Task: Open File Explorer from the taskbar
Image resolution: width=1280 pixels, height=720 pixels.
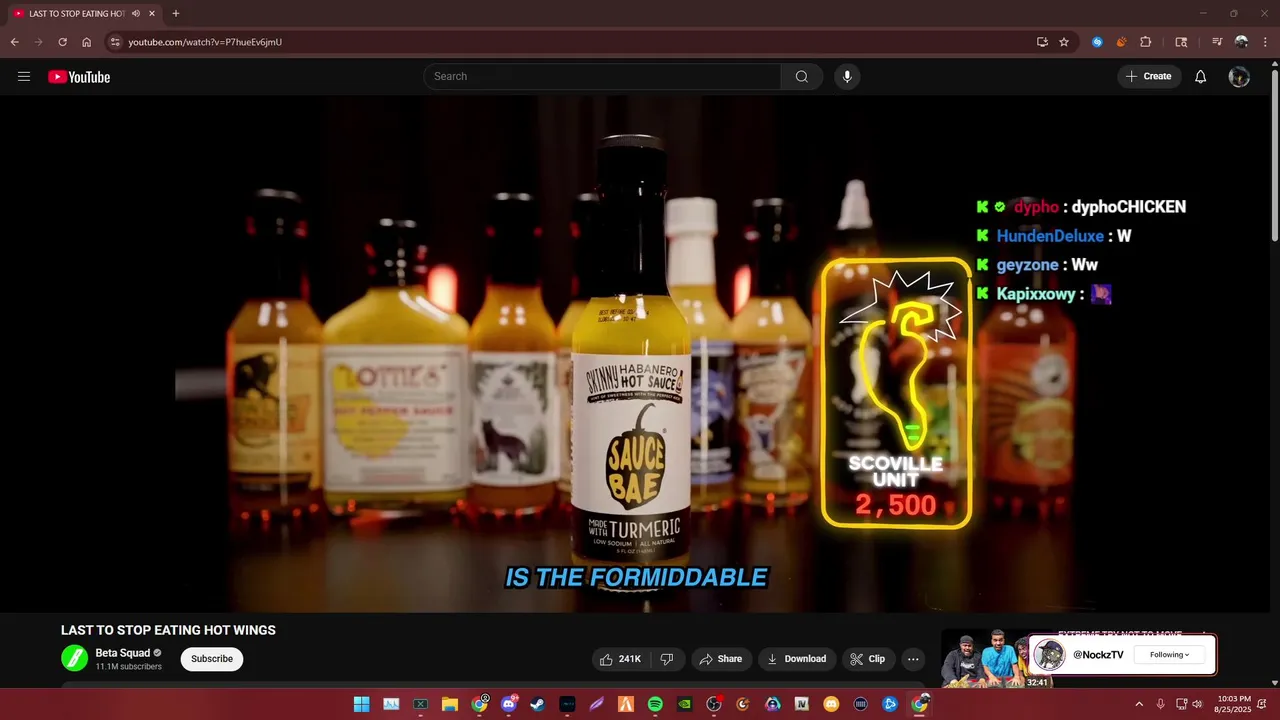Action: (x=450, y=704)
